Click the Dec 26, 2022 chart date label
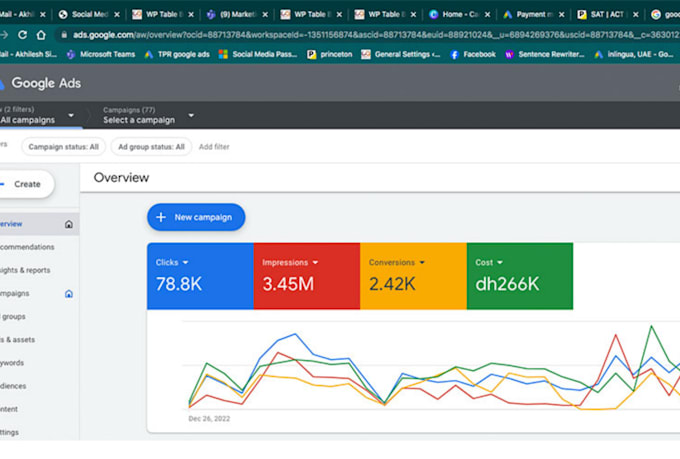680x459 pixels. click(x=209, y=419)
